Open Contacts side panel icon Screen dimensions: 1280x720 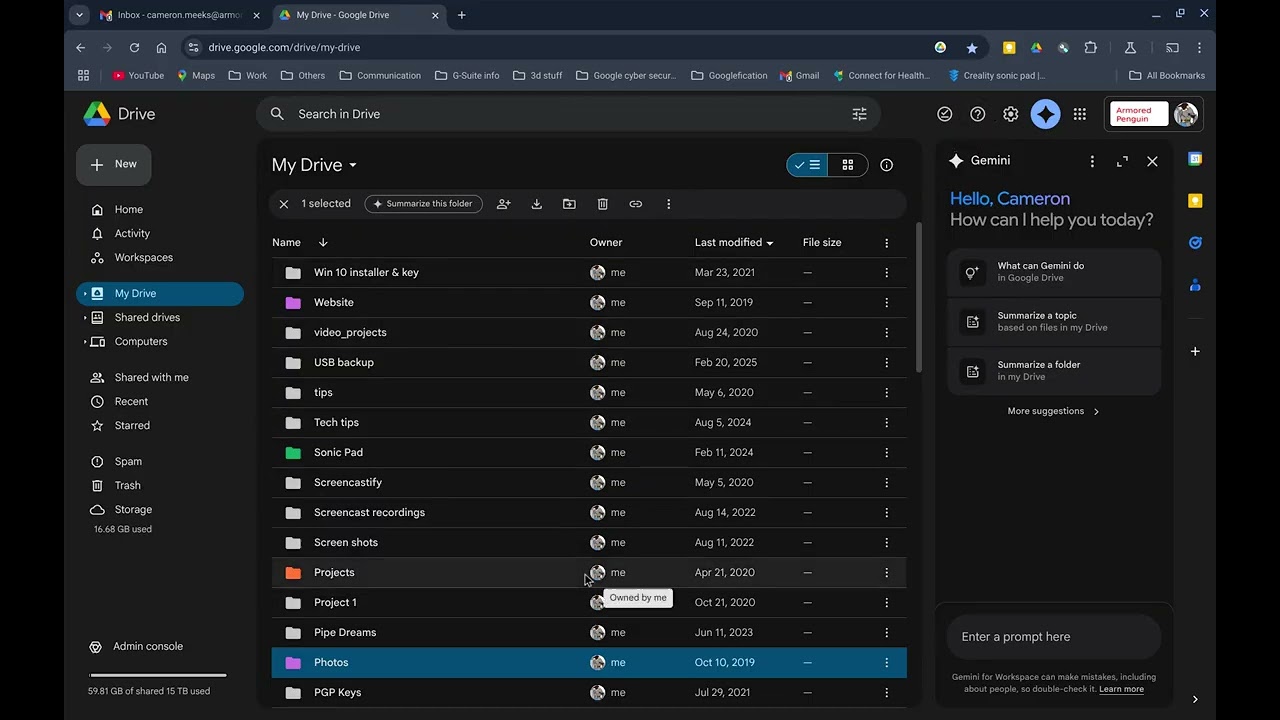coord(1195,285)
